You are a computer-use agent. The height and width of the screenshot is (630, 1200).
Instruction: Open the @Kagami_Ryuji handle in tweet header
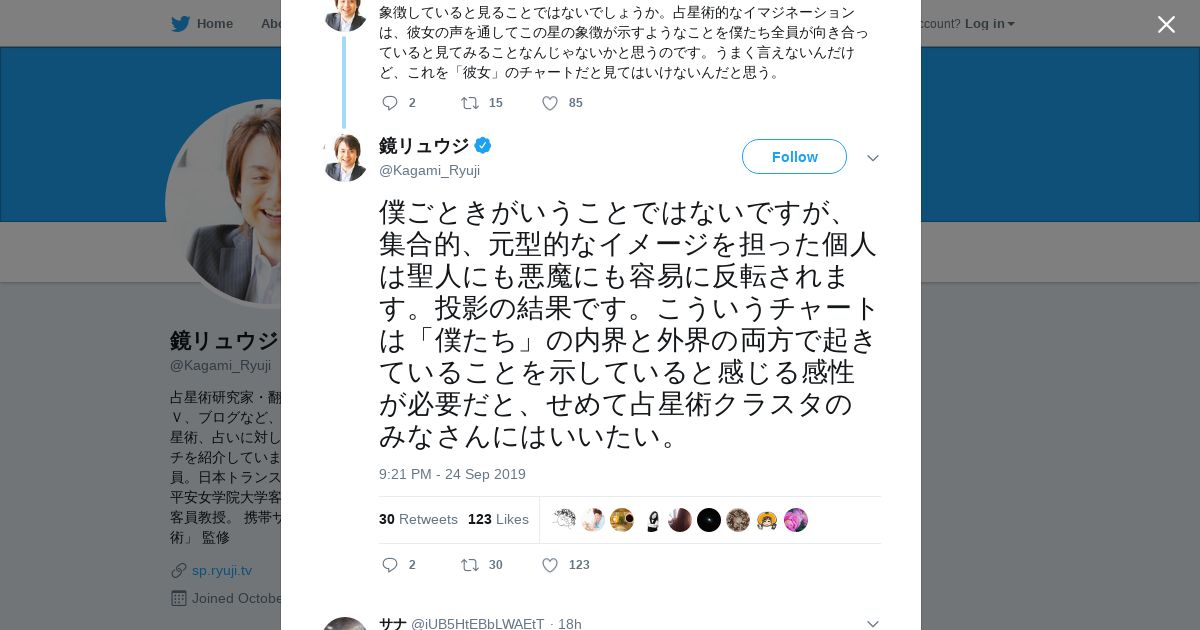pyautogui.click(x=429, y=170)
